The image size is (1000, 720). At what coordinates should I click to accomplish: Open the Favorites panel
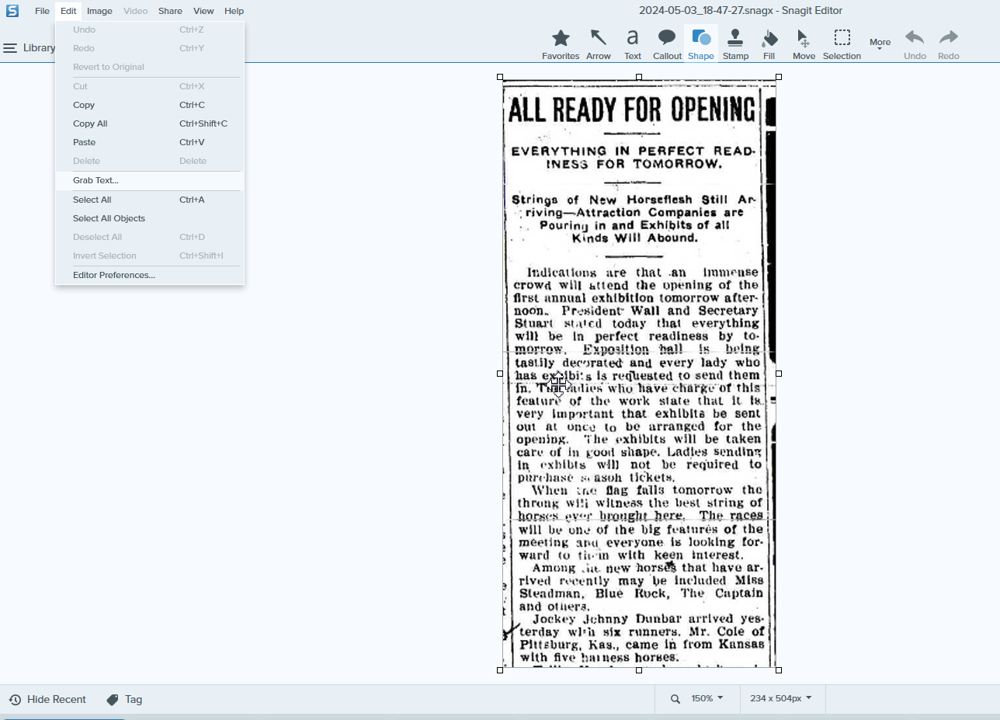pyautogui.click(x=560, y=41)
